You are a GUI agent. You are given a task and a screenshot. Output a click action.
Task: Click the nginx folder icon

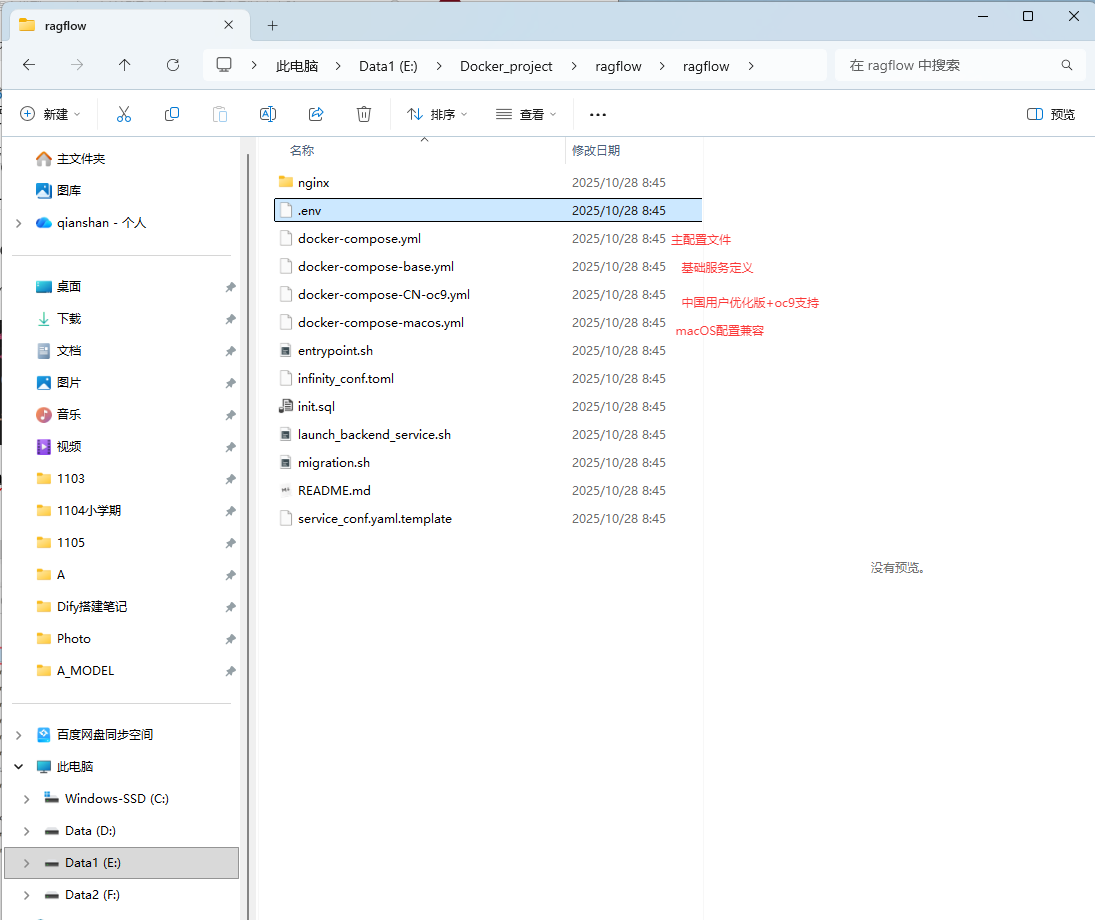click(x=286, y=182)
